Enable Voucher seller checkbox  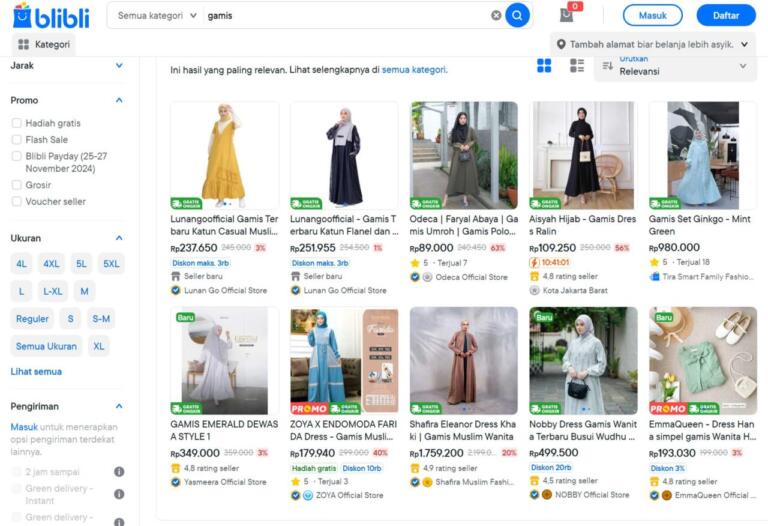point(17,201)
